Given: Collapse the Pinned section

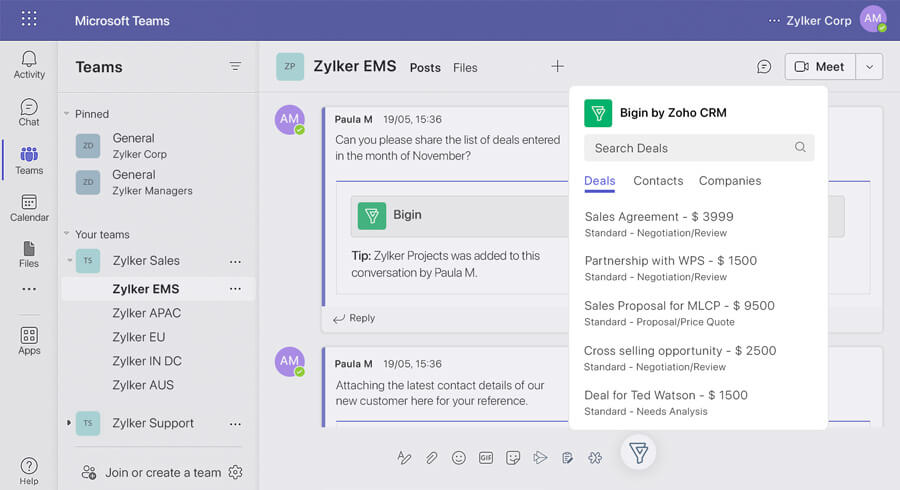Looking at the screenshot, I should click(67, 114).
